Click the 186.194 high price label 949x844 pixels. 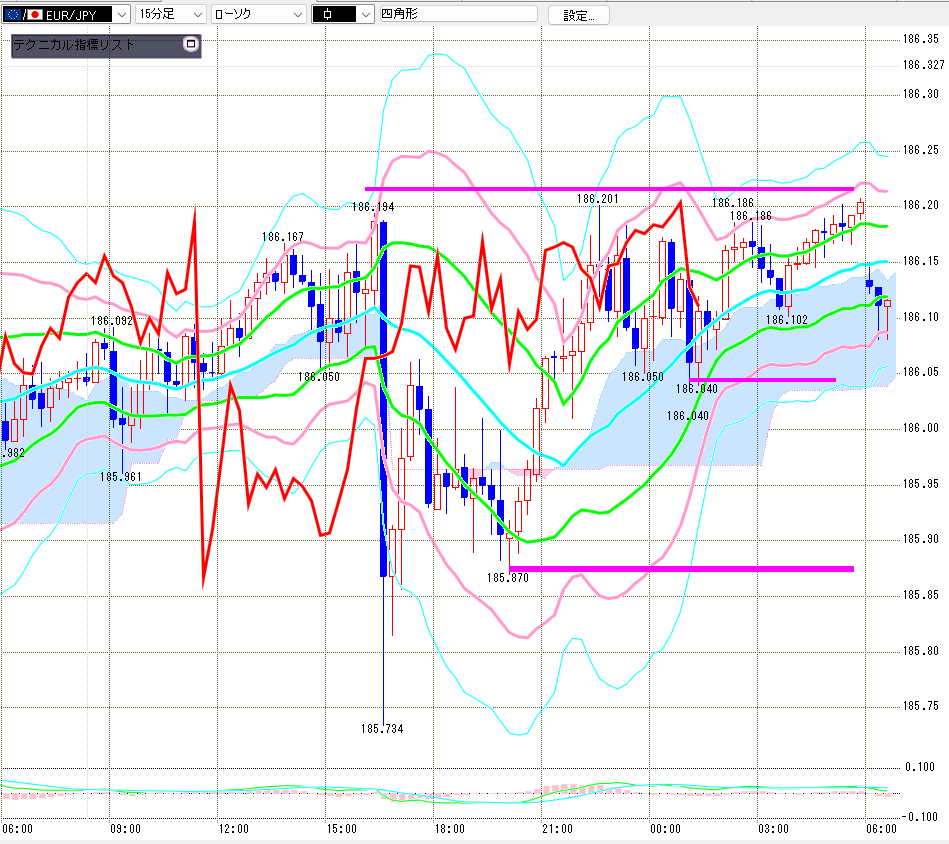(x=373, y=207)
